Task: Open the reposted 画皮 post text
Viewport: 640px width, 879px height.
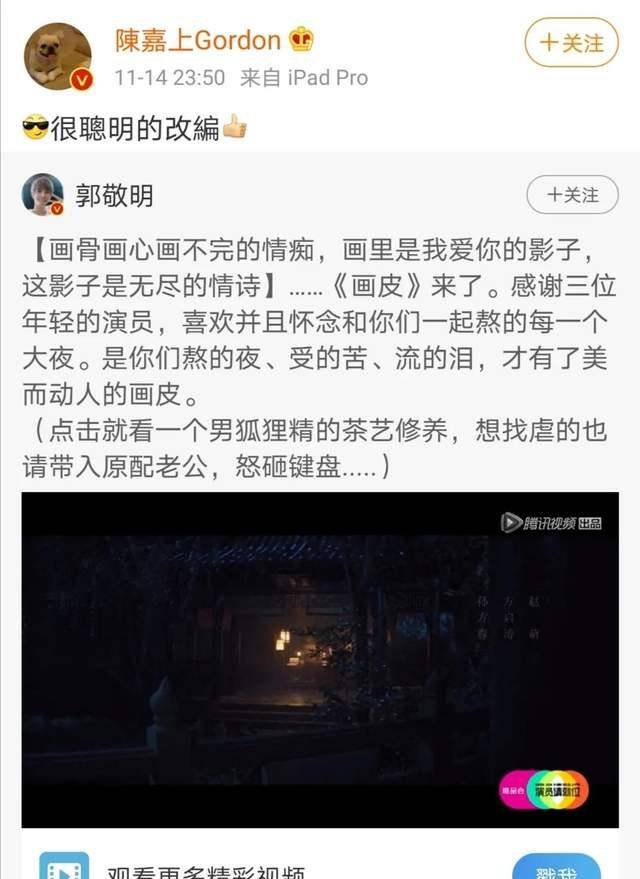Action: pyautogui.click(x=319, y=358)
